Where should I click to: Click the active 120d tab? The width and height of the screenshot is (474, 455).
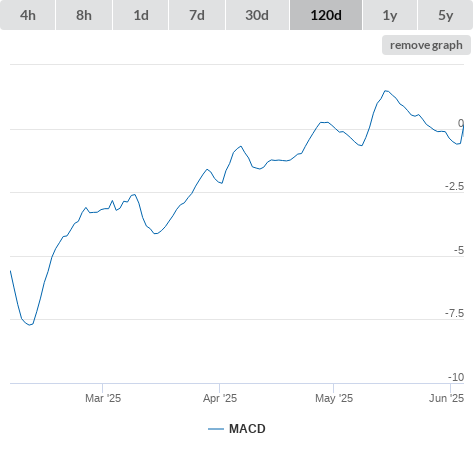click(326, 15)
